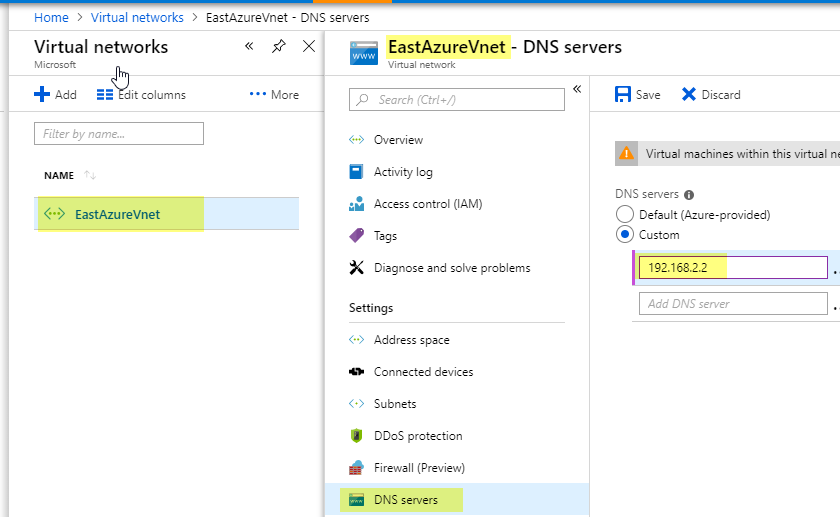The height and width of the screenshot is (517, 840).
Task: Select the Custom radio button
Action: point(625,235)
